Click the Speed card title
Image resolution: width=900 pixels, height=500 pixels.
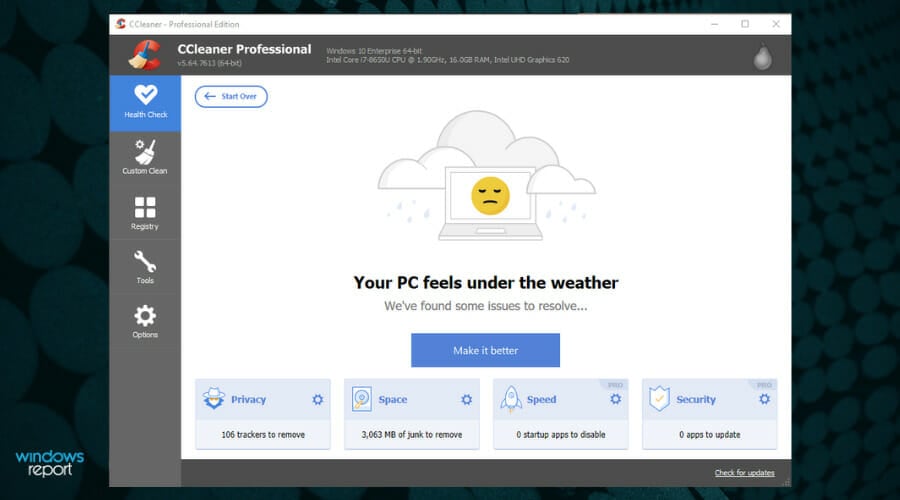click(x=541, y=400)
